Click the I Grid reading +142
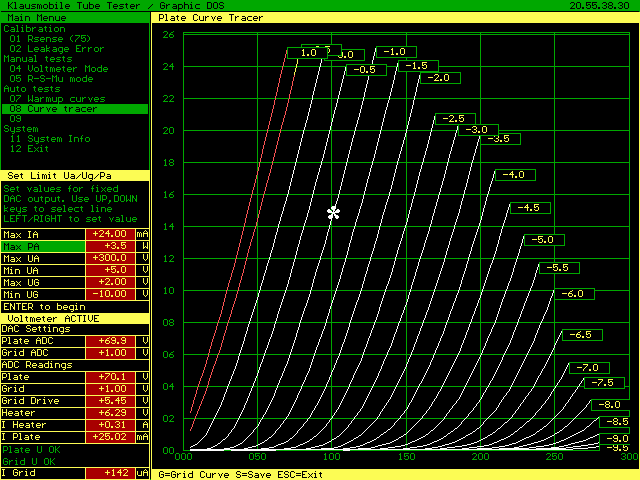Screen dimensions: 640x480 point(110,473)
